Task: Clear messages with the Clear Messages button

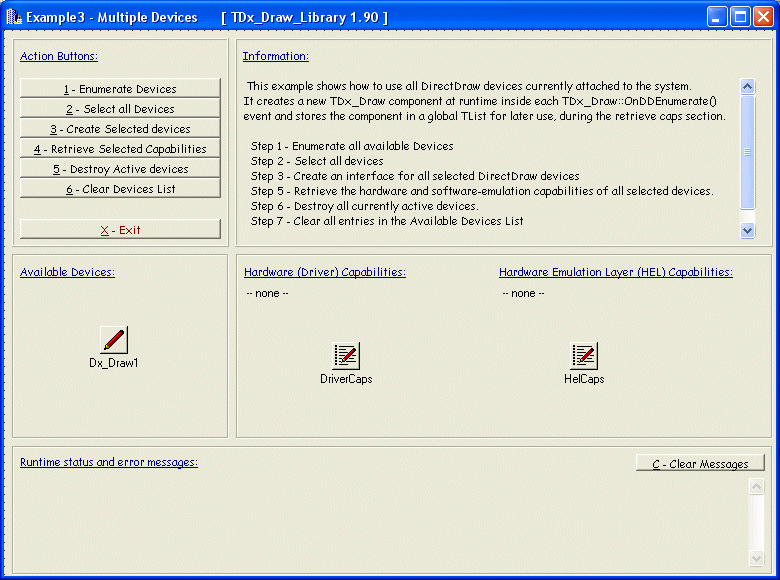Action: pyautogui.click(x=700, y=464)
